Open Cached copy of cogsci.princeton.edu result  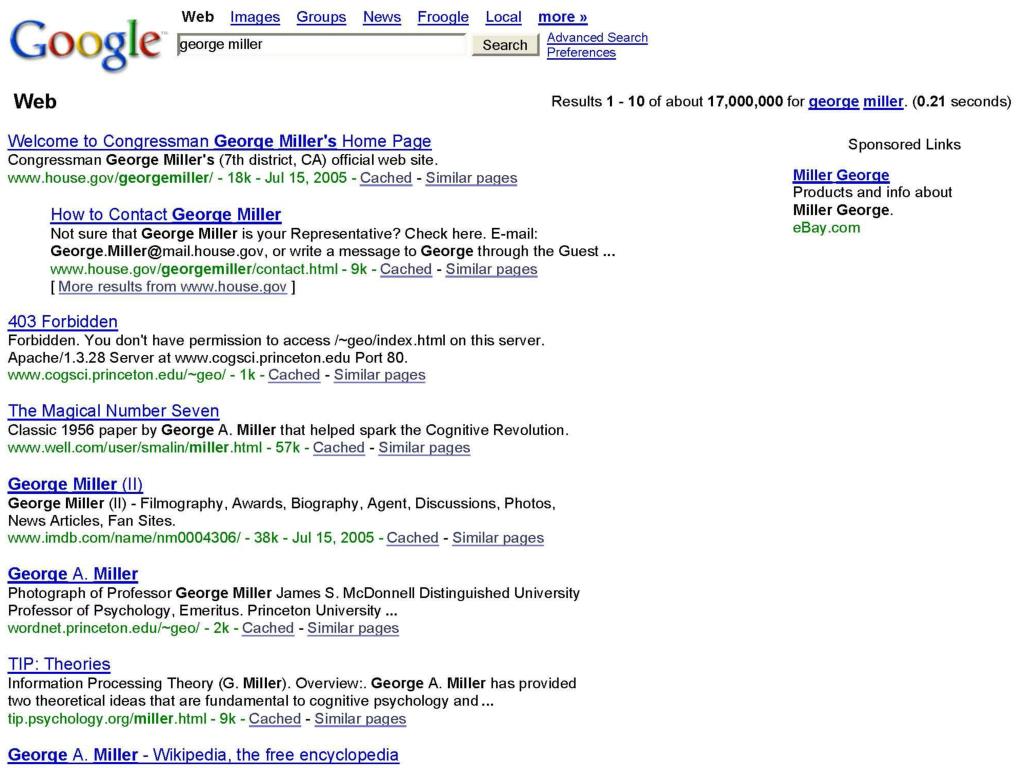pos(294,375)
